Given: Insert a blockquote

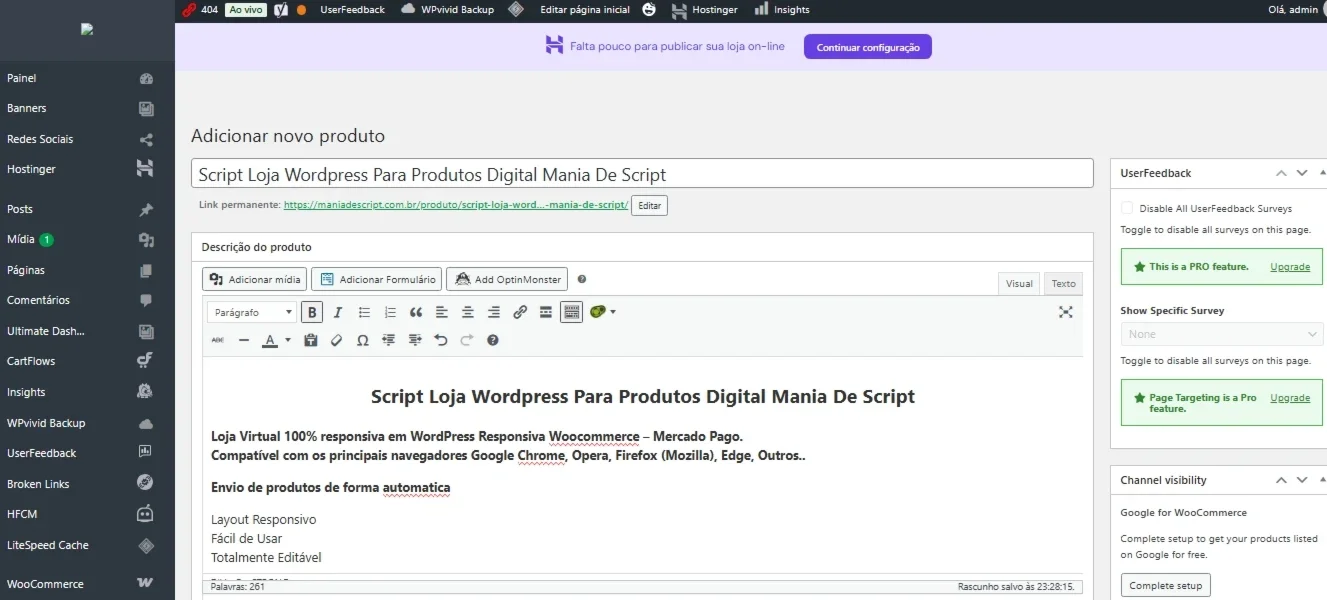Looking at the screenshot, I should pos(416,312).
